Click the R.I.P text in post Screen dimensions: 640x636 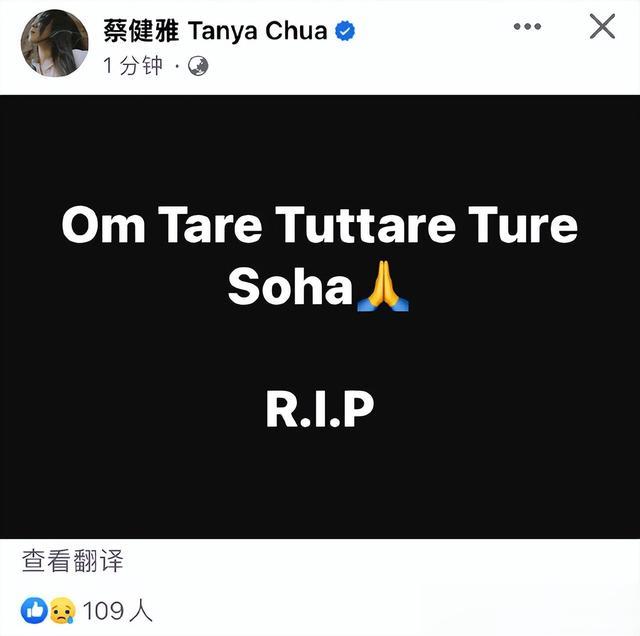320,409
